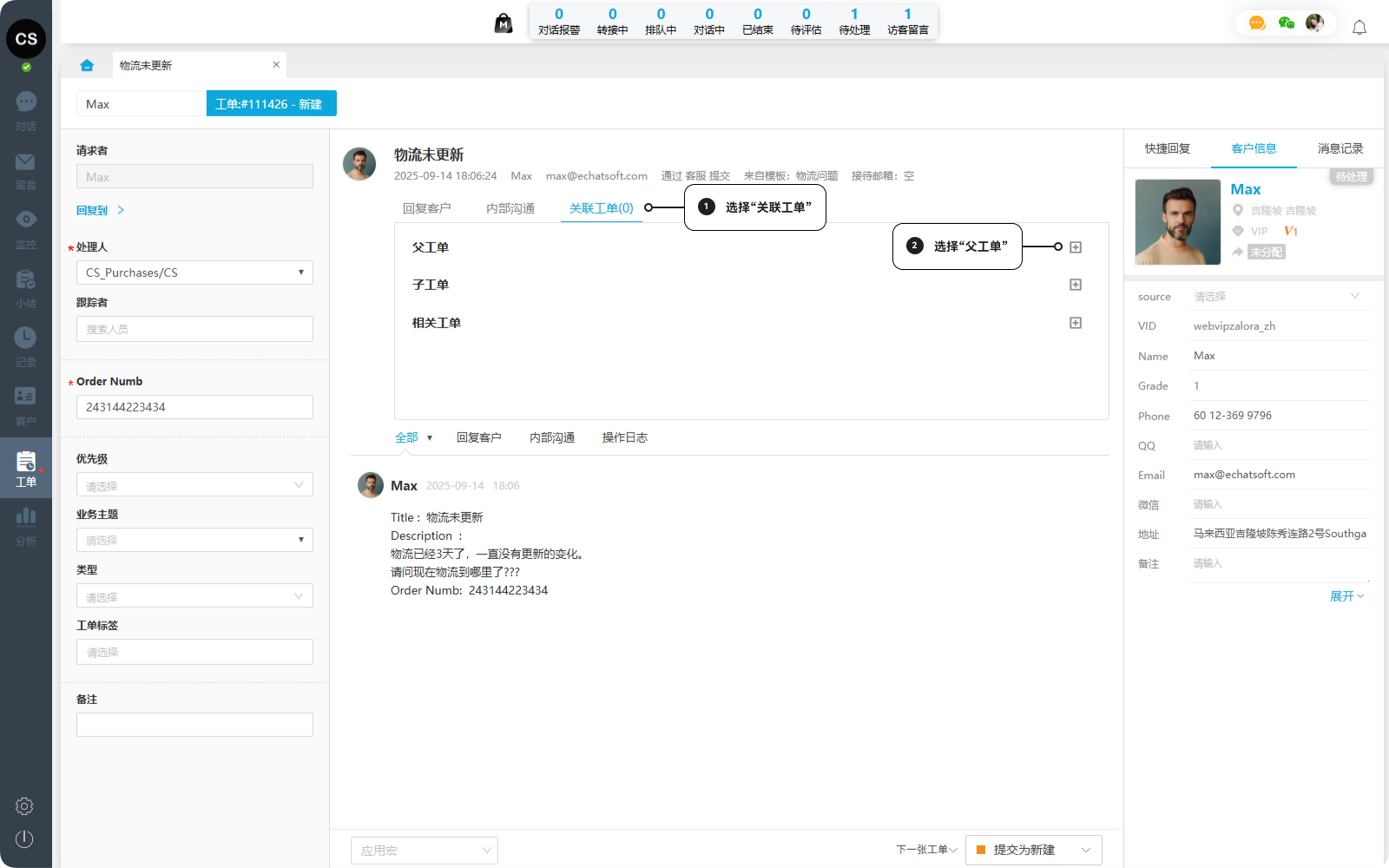Open the 客户 customers sidebar icon

pyautogui.click(x=26, y=397)
